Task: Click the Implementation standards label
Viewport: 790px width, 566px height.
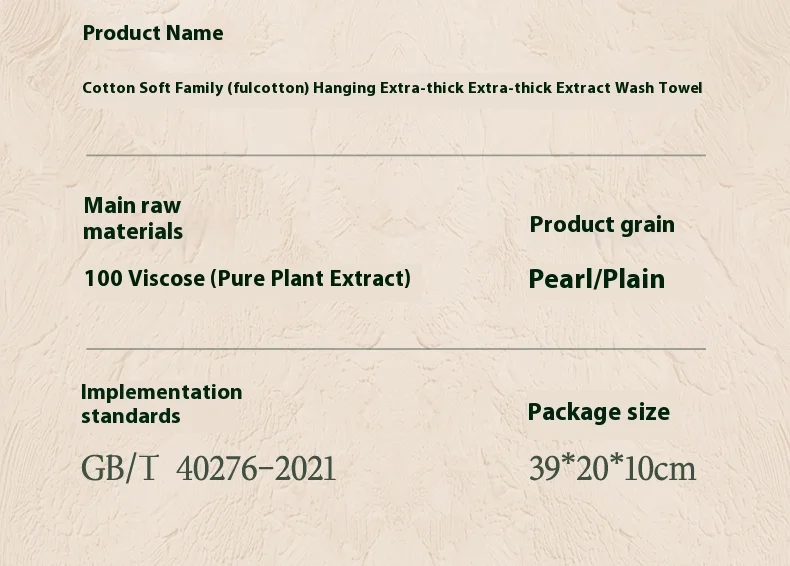Action: pyautogui.click(x=161, y=404)
